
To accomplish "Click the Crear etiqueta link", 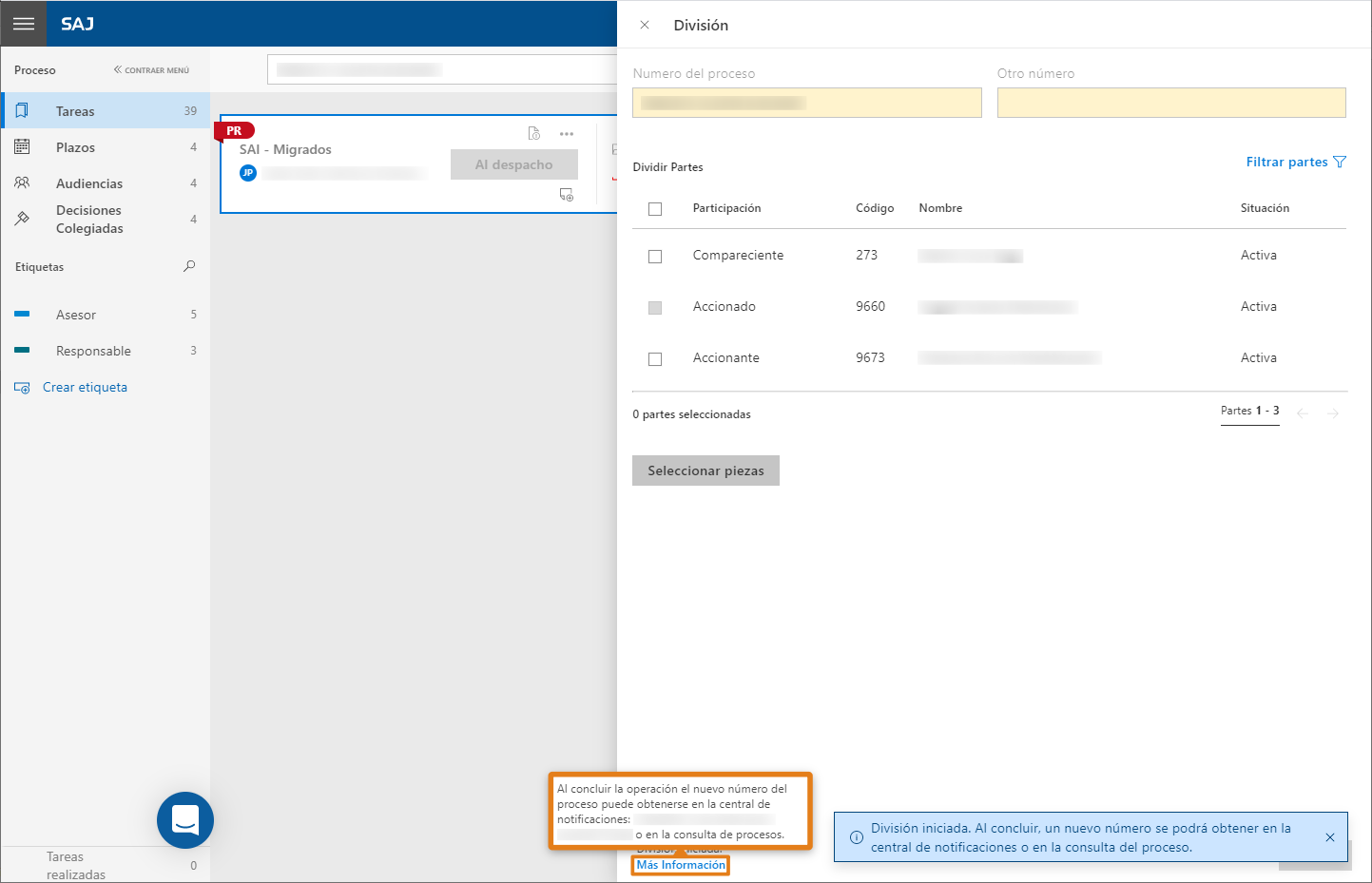I will point(85,387).
